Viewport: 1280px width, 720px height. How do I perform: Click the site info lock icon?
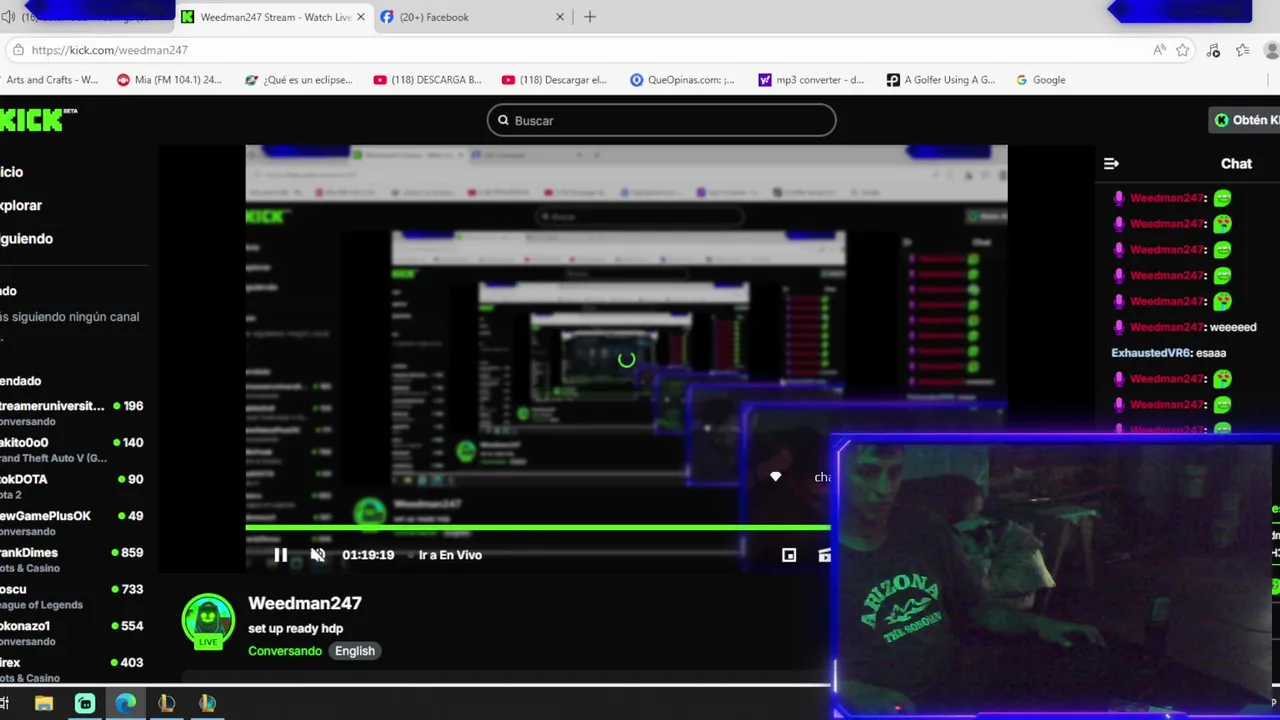tap(17, 50)
